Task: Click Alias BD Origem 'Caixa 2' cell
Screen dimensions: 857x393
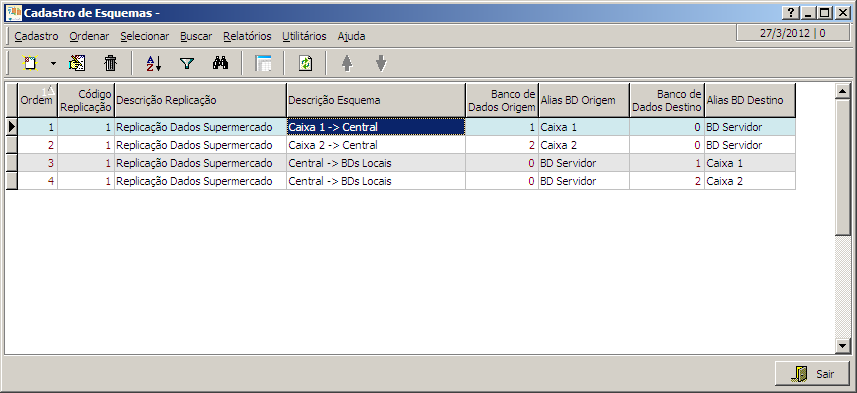Action: click(584, 145)
